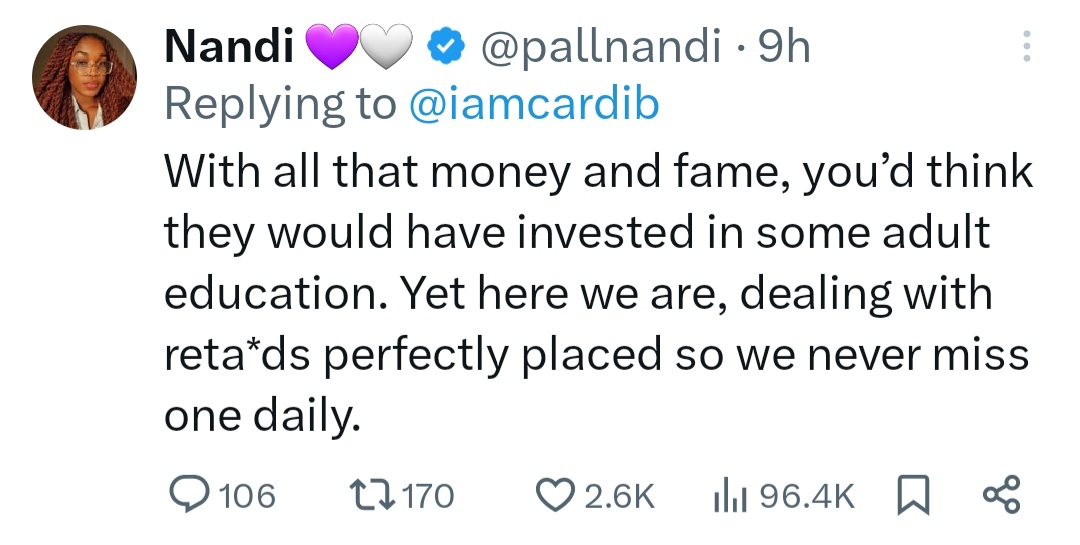The height and width of the screenshot is (545, 1080).
Task: Open the three-dot more options menu
Action: (x=1023, y=48)
